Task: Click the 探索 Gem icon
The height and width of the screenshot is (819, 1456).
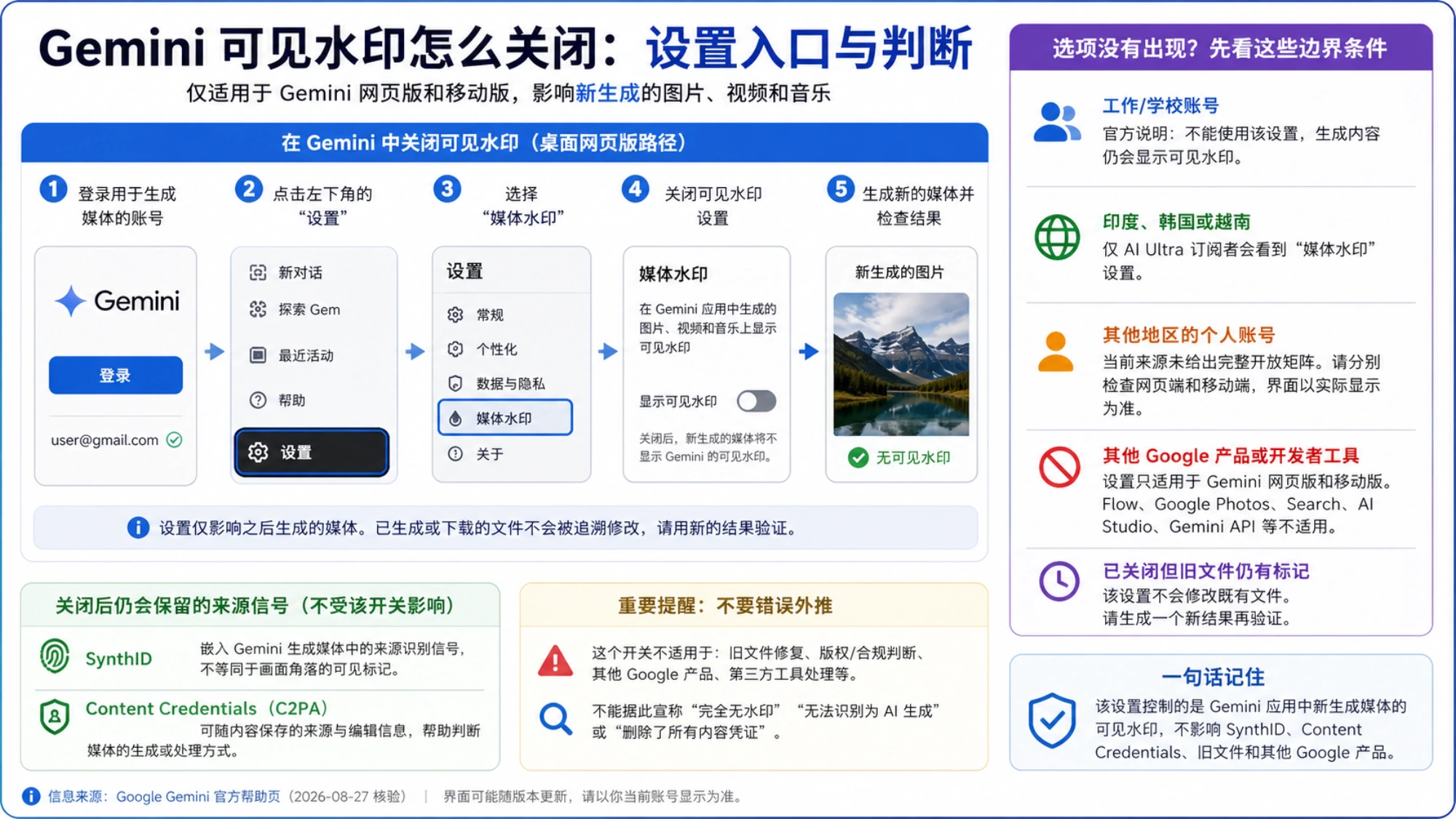Action: coord(258,309)
